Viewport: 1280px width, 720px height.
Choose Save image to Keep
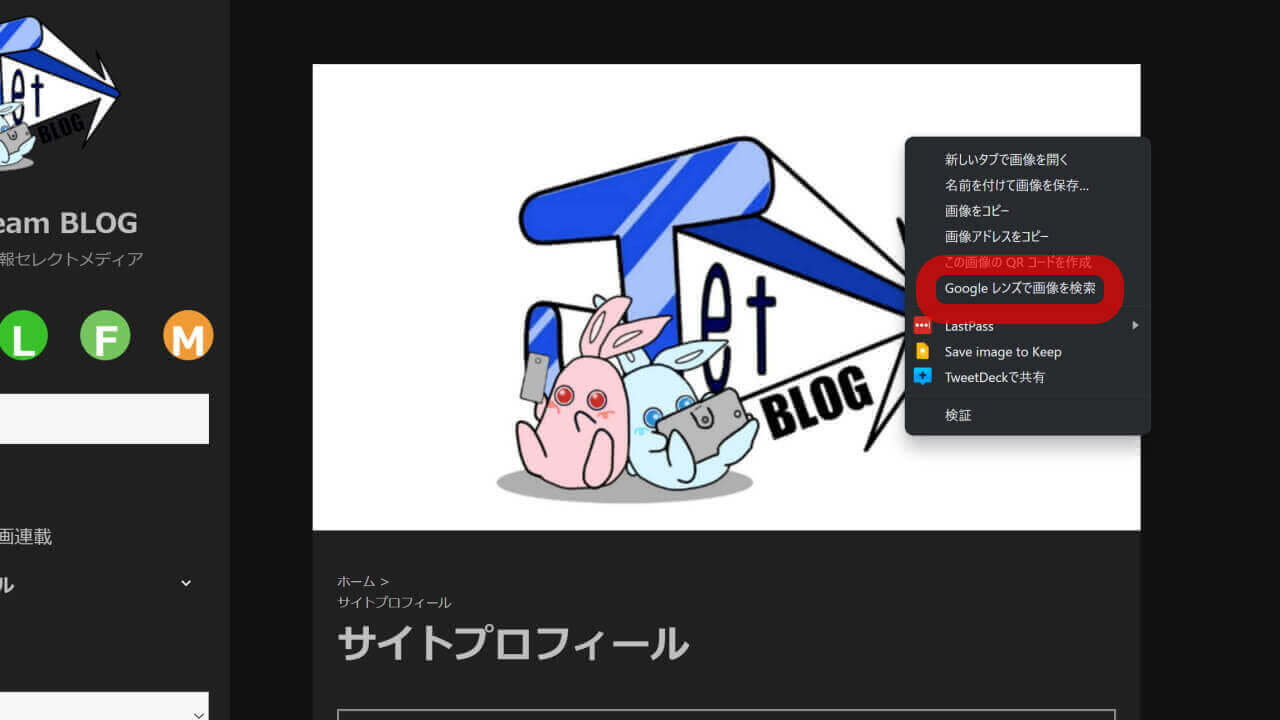1002,352
